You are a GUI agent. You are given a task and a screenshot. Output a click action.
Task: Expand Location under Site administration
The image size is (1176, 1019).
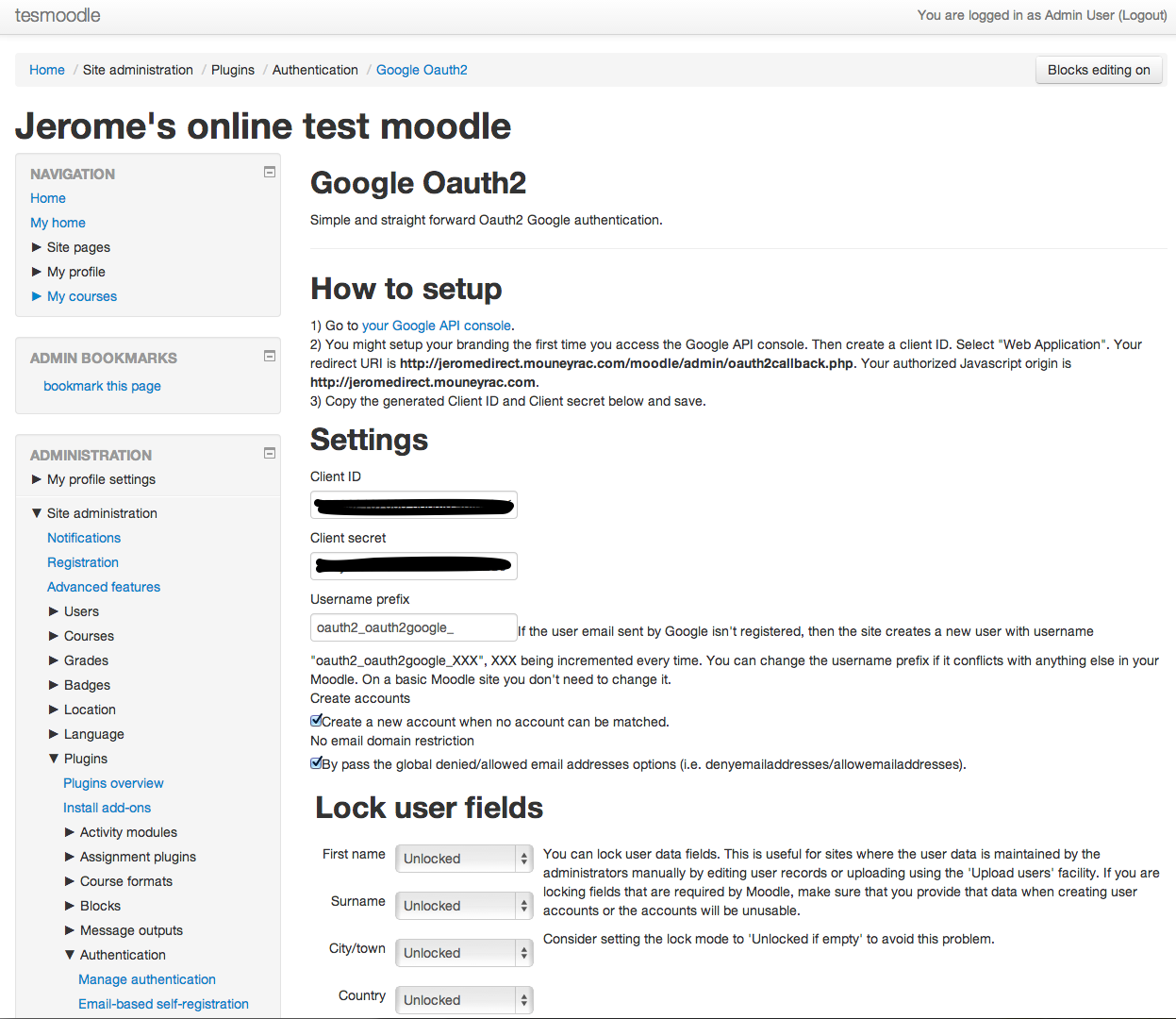click(54, 710)
